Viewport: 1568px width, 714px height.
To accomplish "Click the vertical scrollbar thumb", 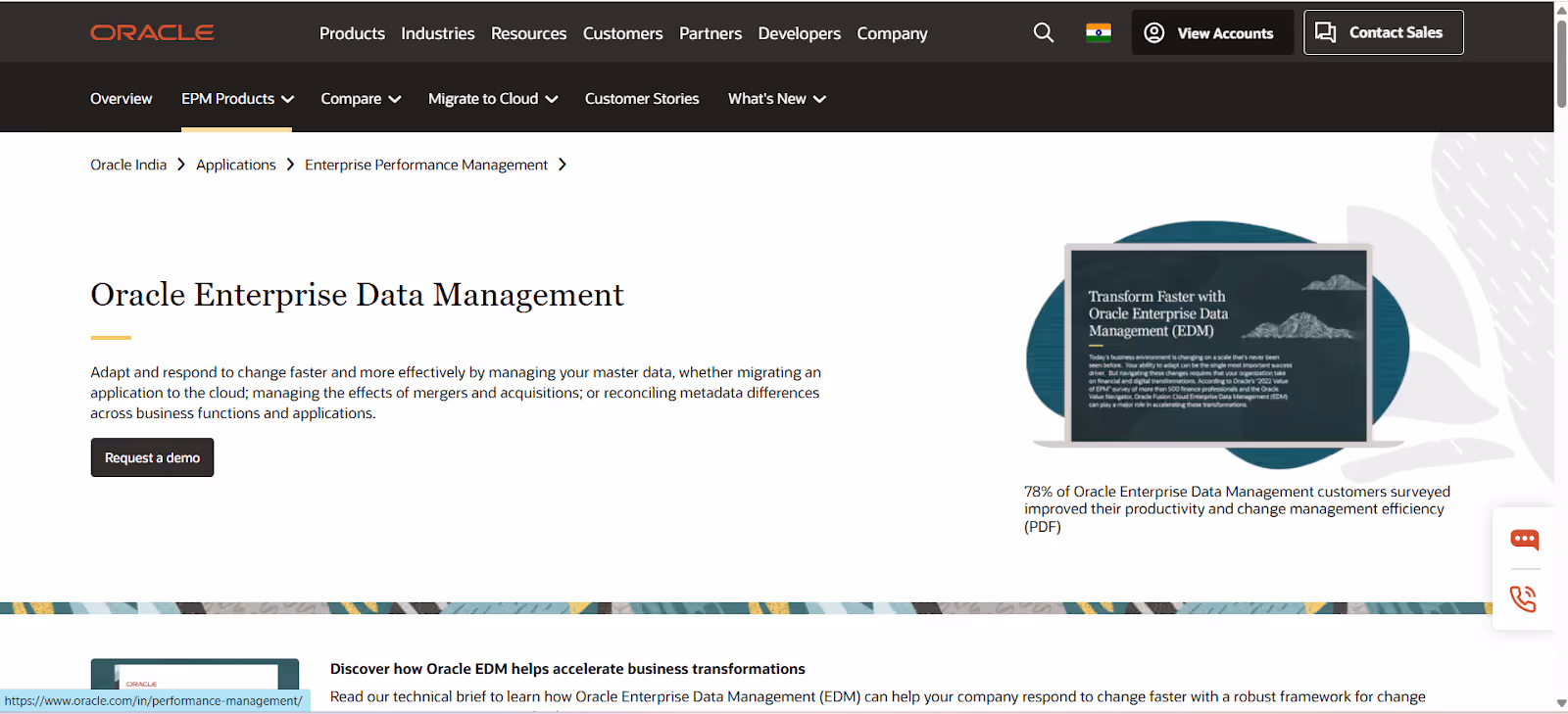I will [1561, 62].
